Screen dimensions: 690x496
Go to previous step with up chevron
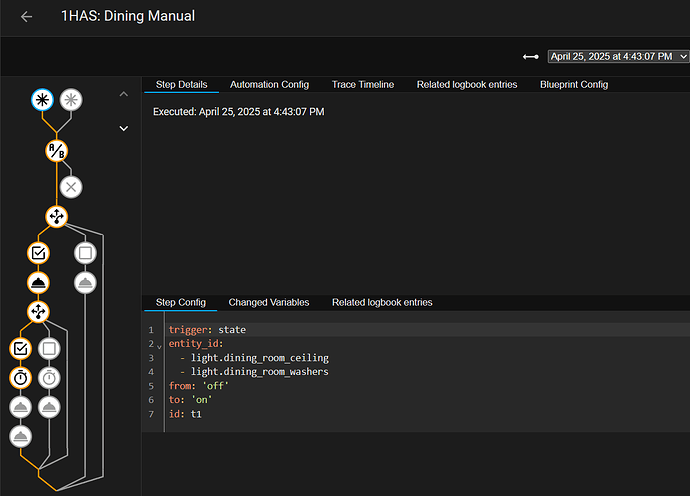tap(124, 94)
